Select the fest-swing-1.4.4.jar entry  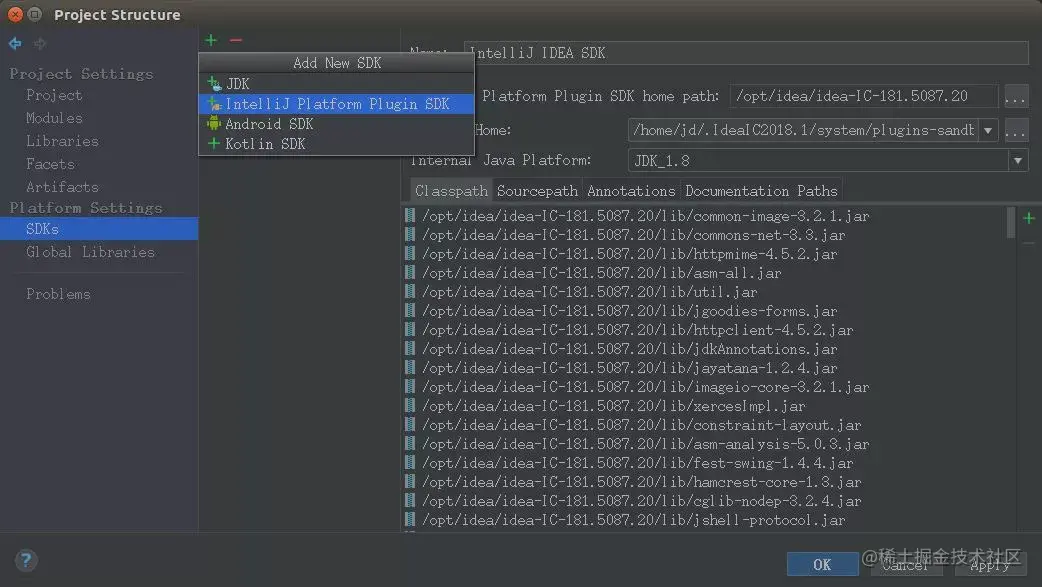[x=638, y=463]
